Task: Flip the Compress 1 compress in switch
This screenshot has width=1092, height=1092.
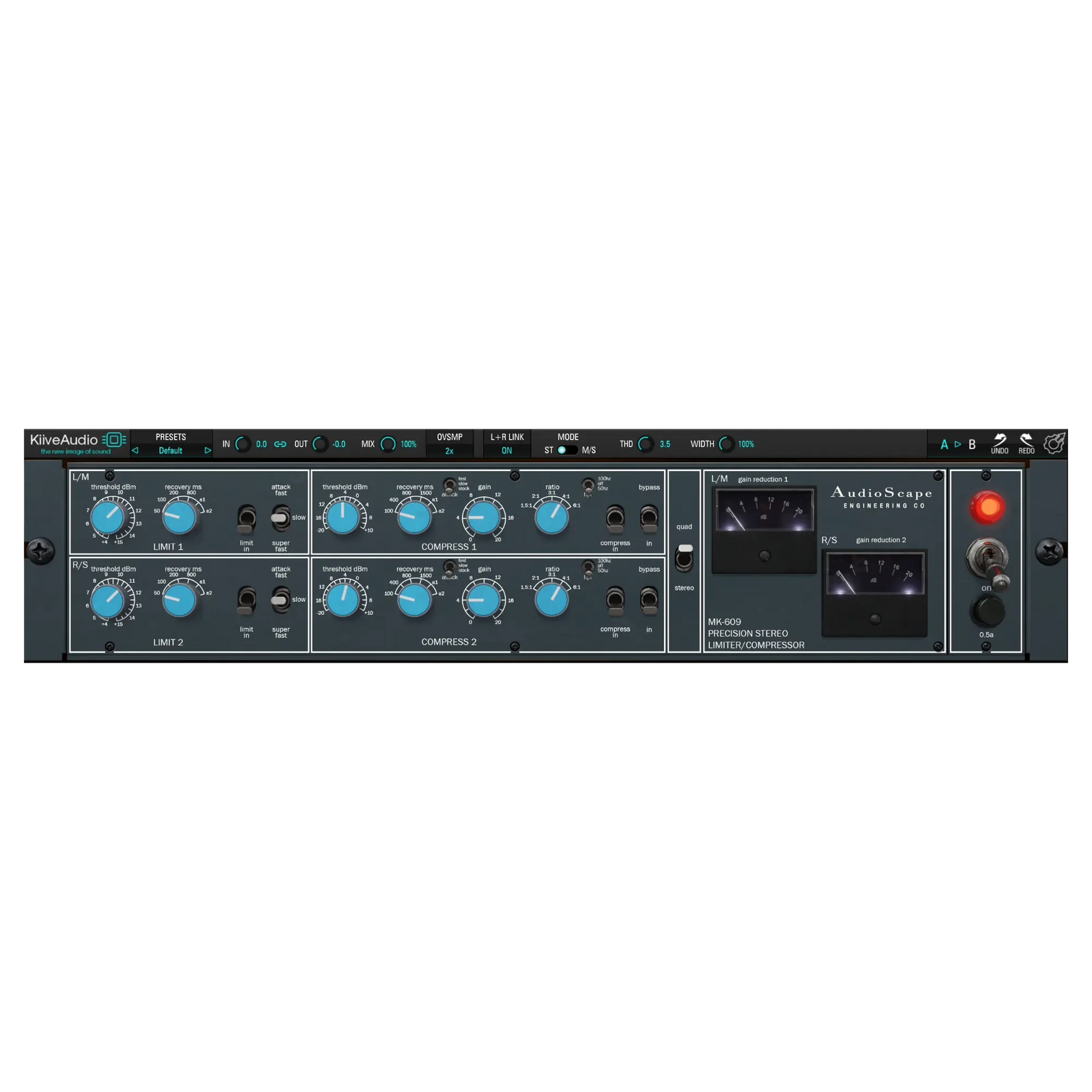Action: [x=615, y=519]
